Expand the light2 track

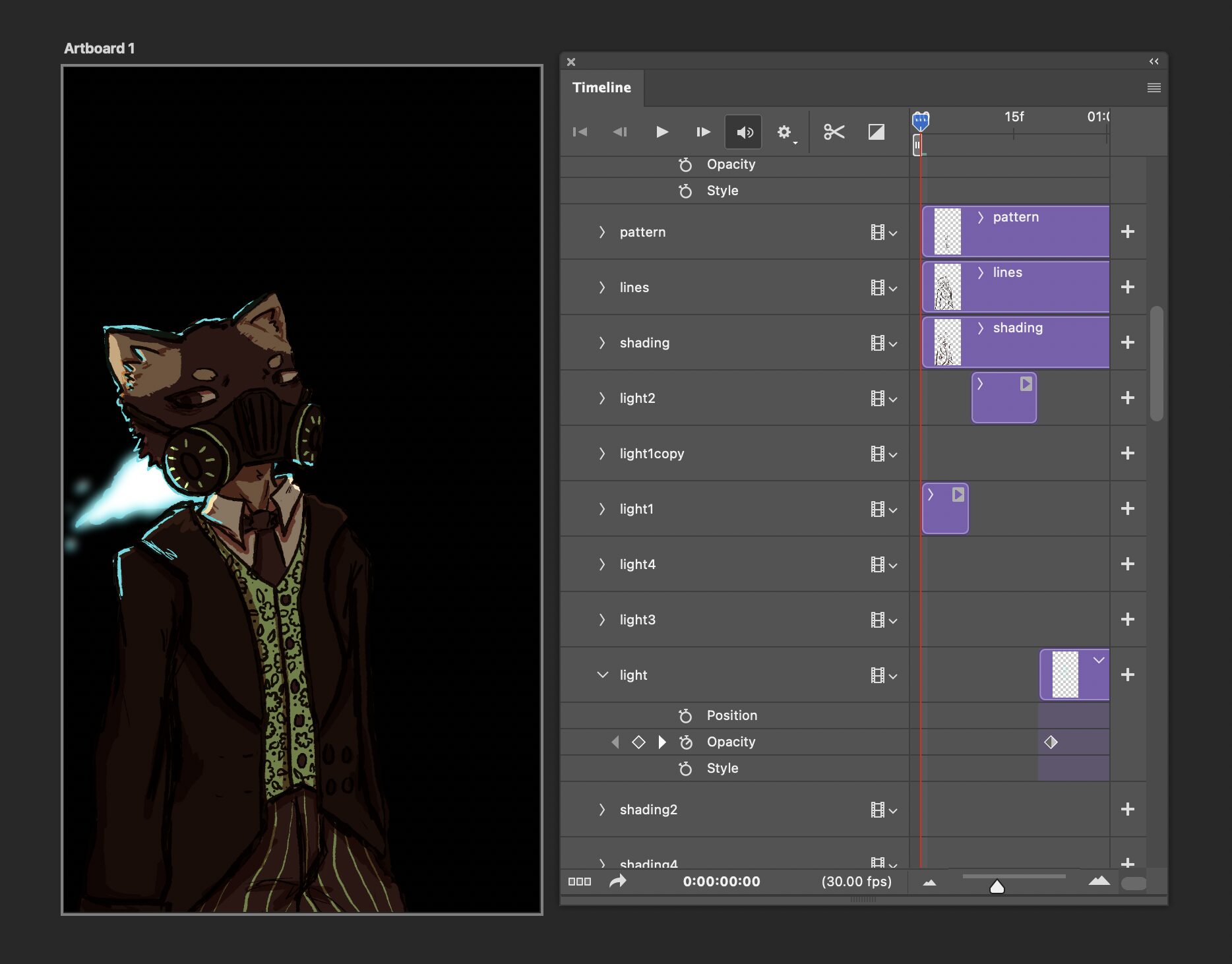[601, 398]
